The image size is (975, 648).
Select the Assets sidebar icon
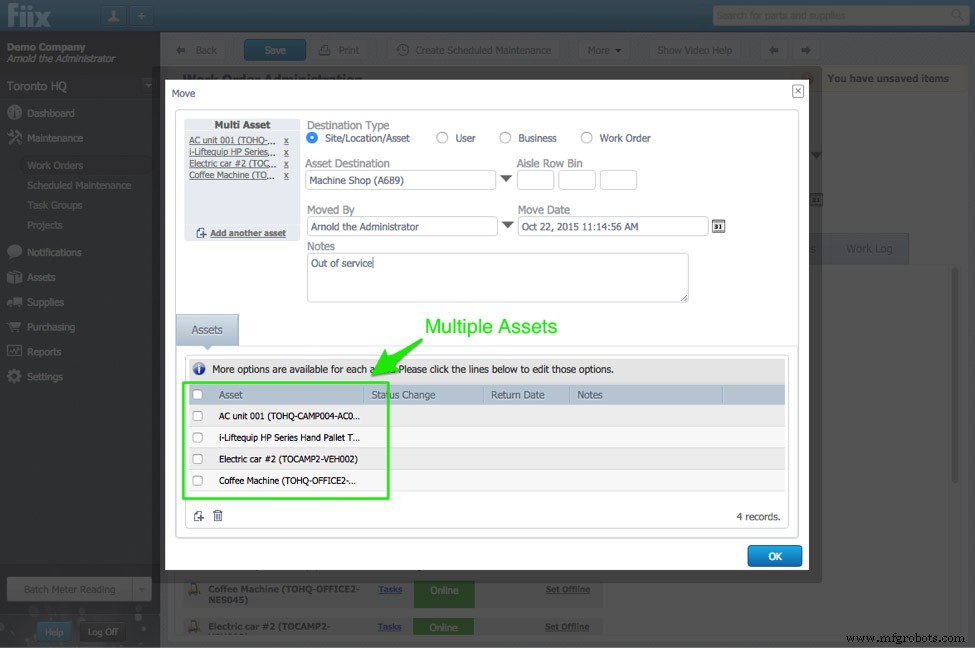pyautogui.click(x=40, y=277)
